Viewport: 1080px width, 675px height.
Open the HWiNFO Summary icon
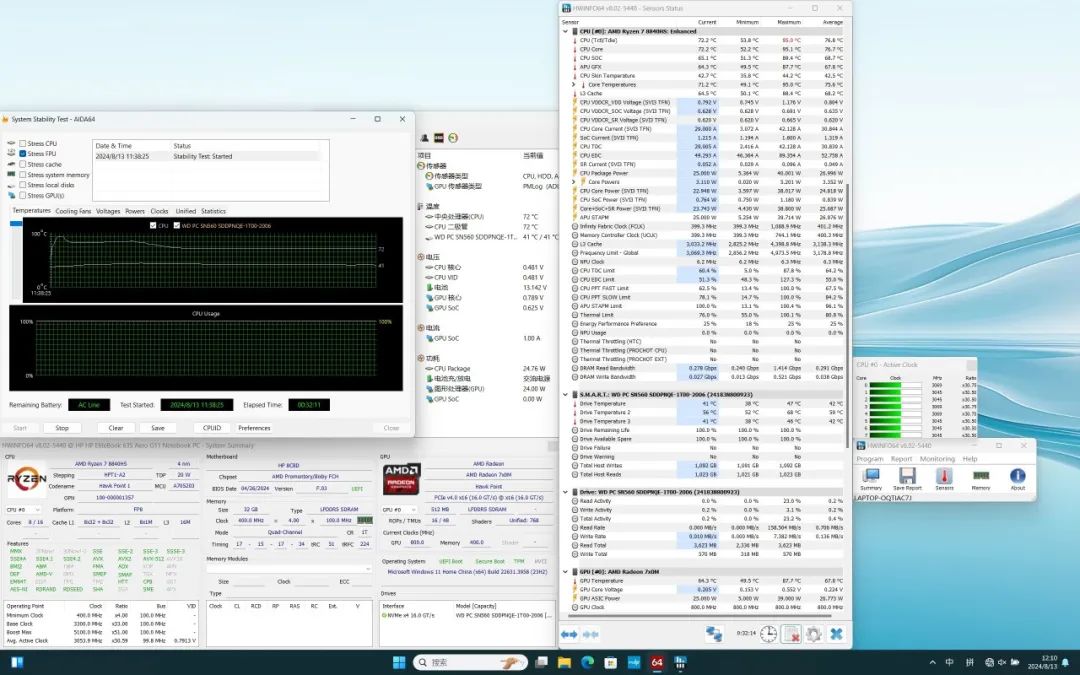coord(871,477)
